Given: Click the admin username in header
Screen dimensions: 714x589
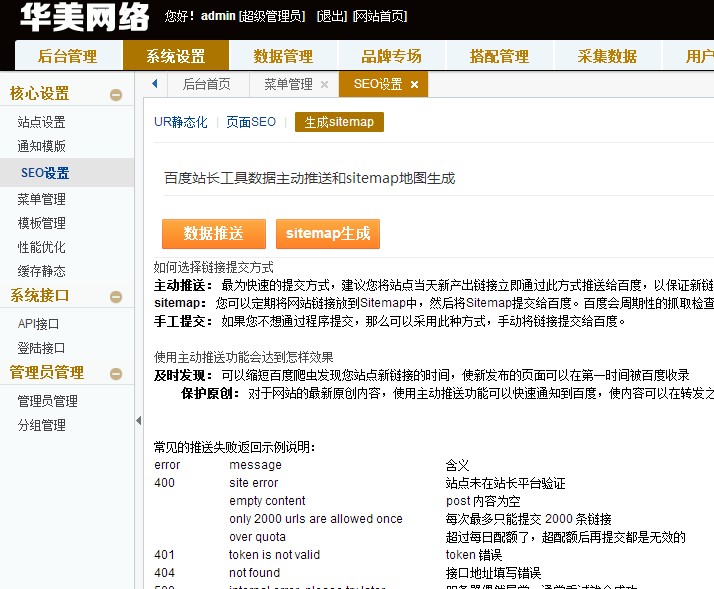Looking at the screenshot, I should [x=218, y=16].
